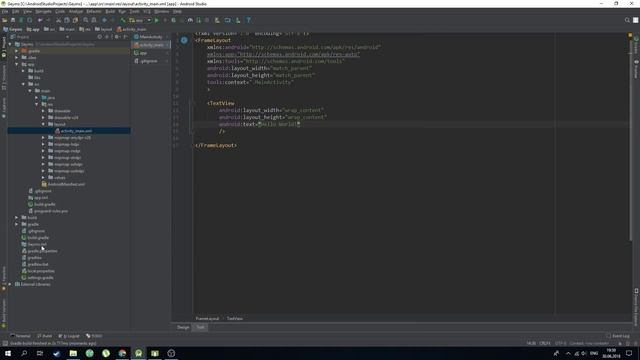Expand the .idea folder in tree
Screen dimensions: 640x360
pyautogui.click(x=17, y=58)
